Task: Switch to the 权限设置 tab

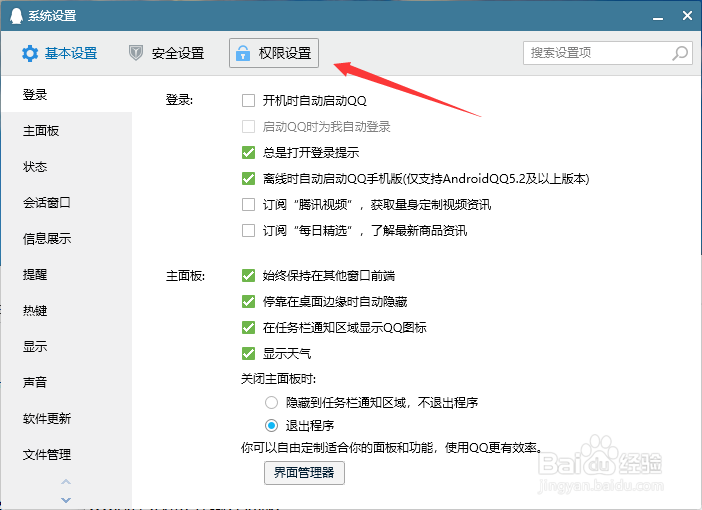Action: point(274,53)
